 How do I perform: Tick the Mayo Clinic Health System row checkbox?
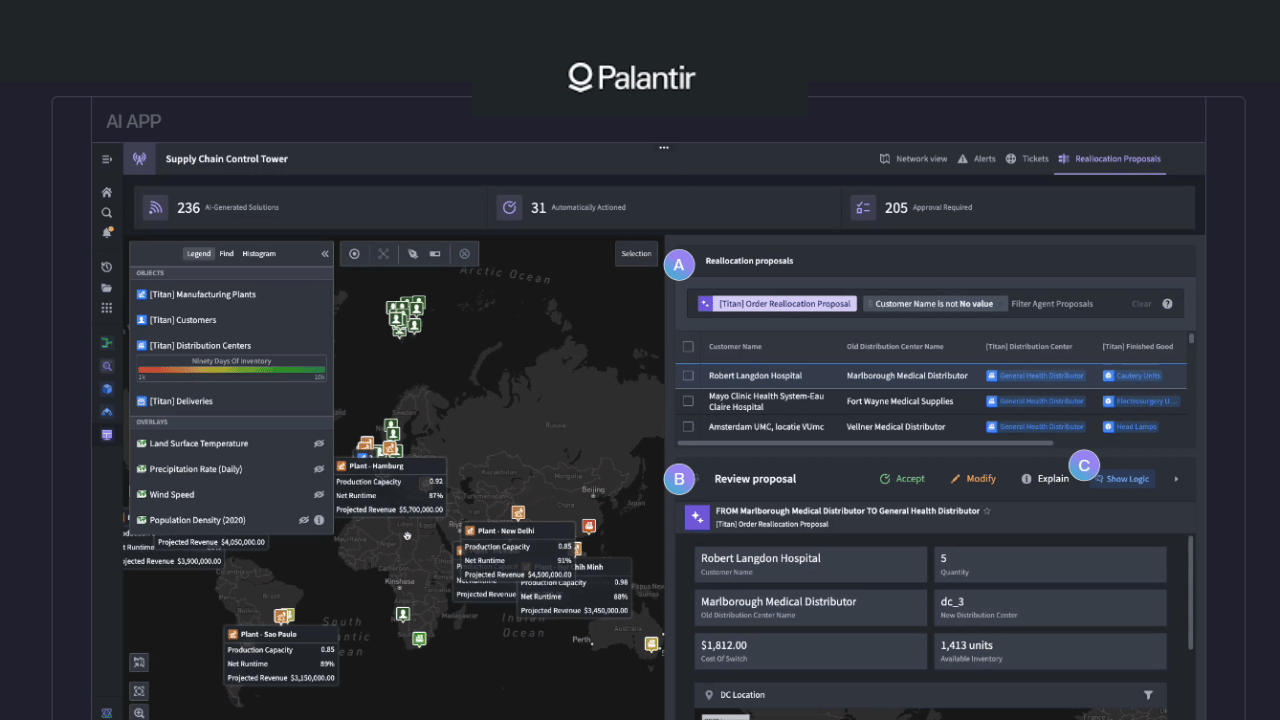(x=688, y=401)
